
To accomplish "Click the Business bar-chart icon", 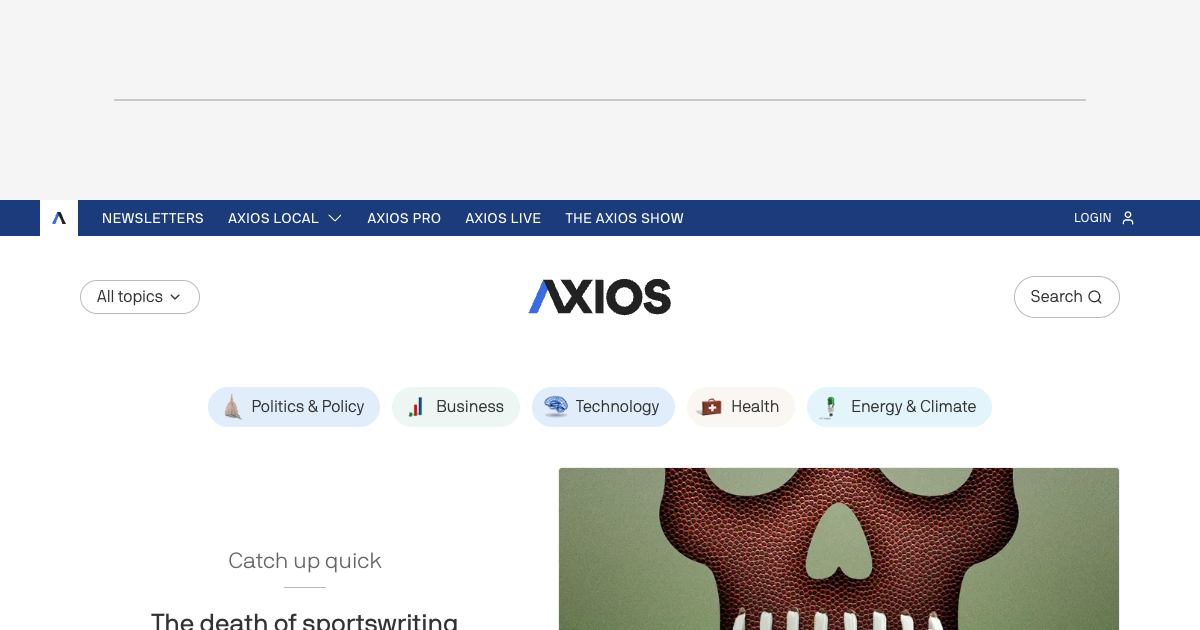I will click(416, 406).
